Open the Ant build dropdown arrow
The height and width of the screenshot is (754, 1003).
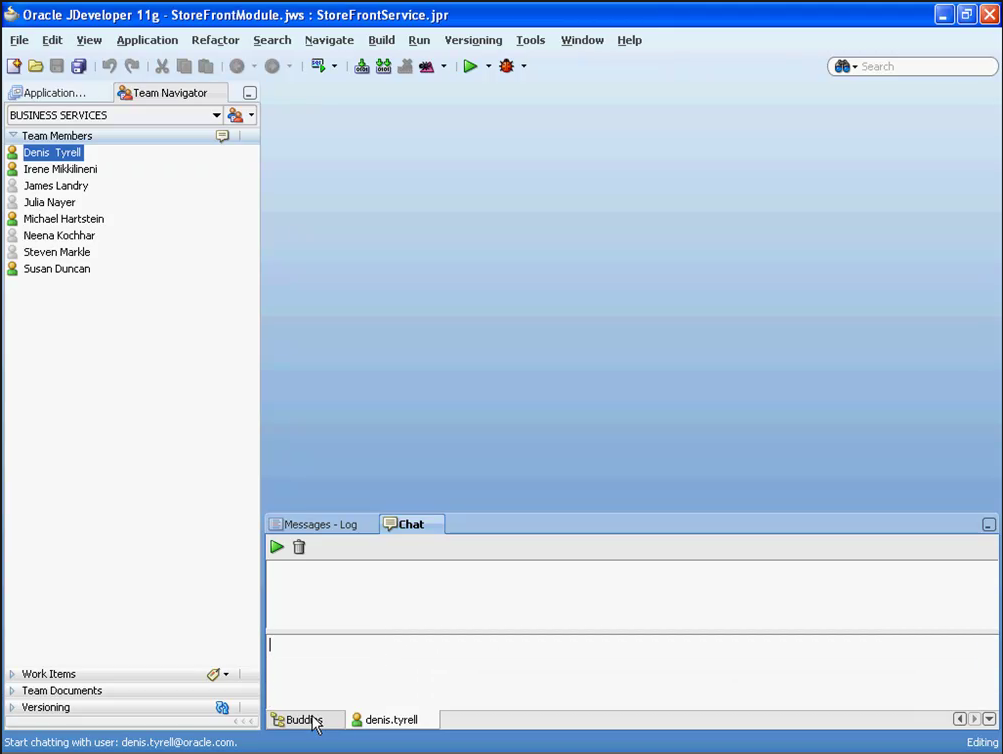tap(444, 66)
